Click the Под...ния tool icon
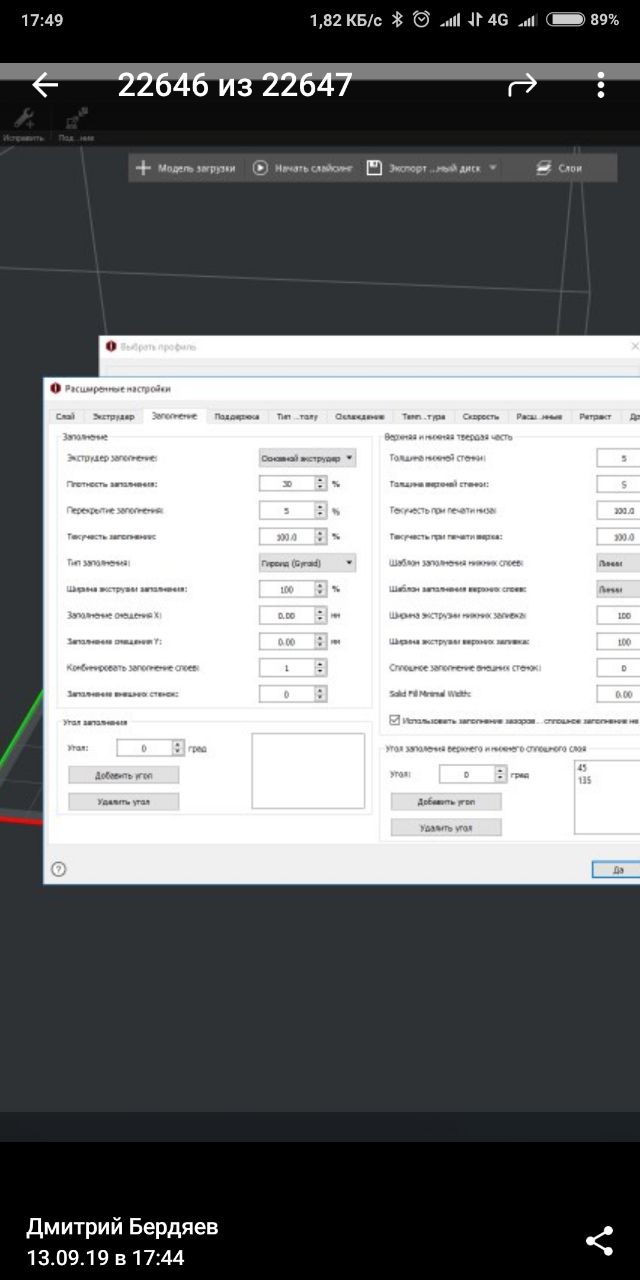 pos(76,119)
